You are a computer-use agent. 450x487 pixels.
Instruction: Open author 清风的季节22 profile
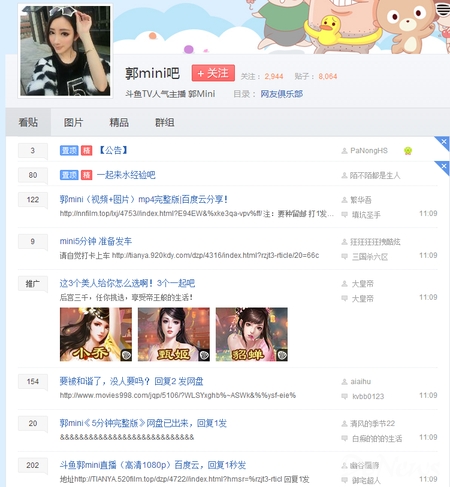pyautogui.click(x=373, y=424)
